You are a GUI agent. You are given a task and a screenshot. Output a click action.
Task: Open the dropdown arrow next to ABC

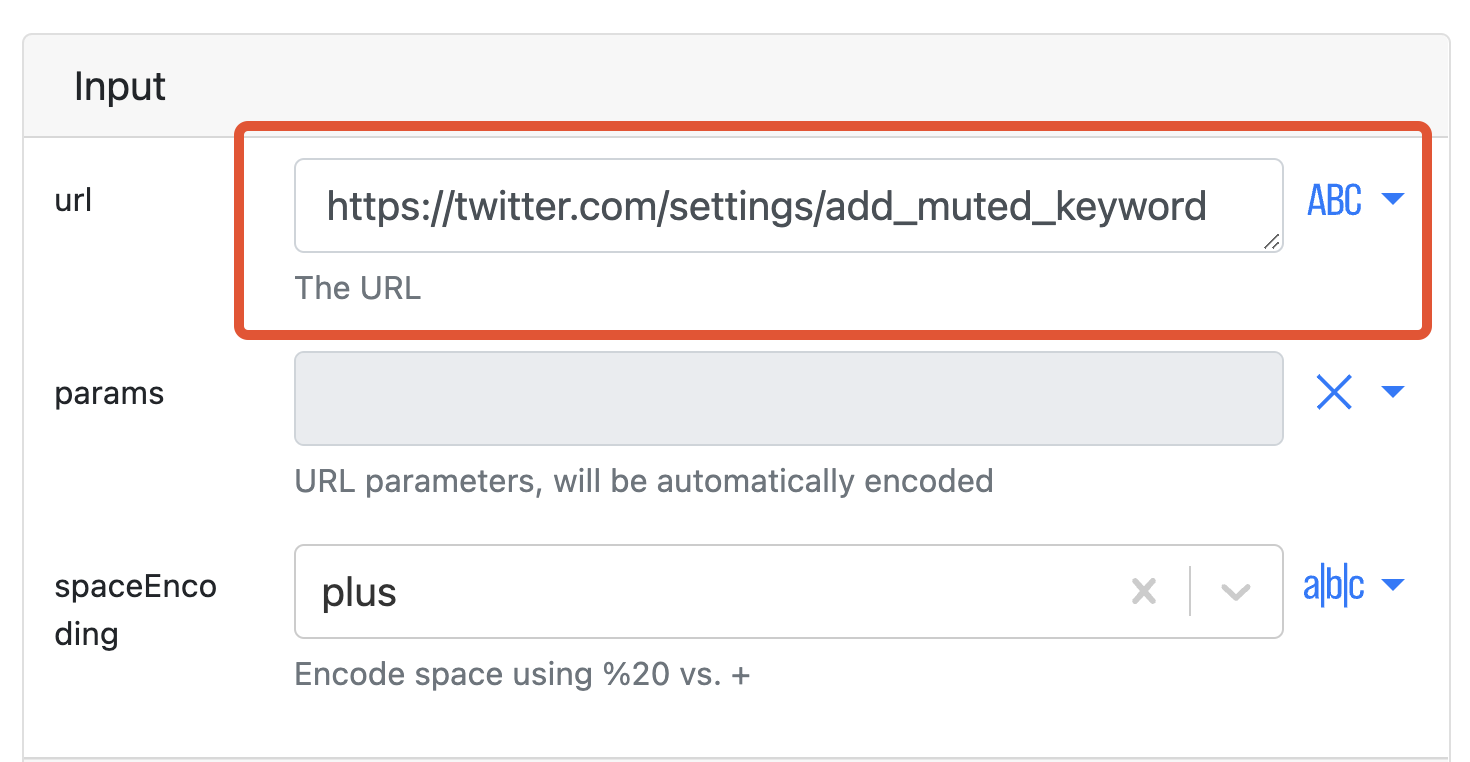1393,200
